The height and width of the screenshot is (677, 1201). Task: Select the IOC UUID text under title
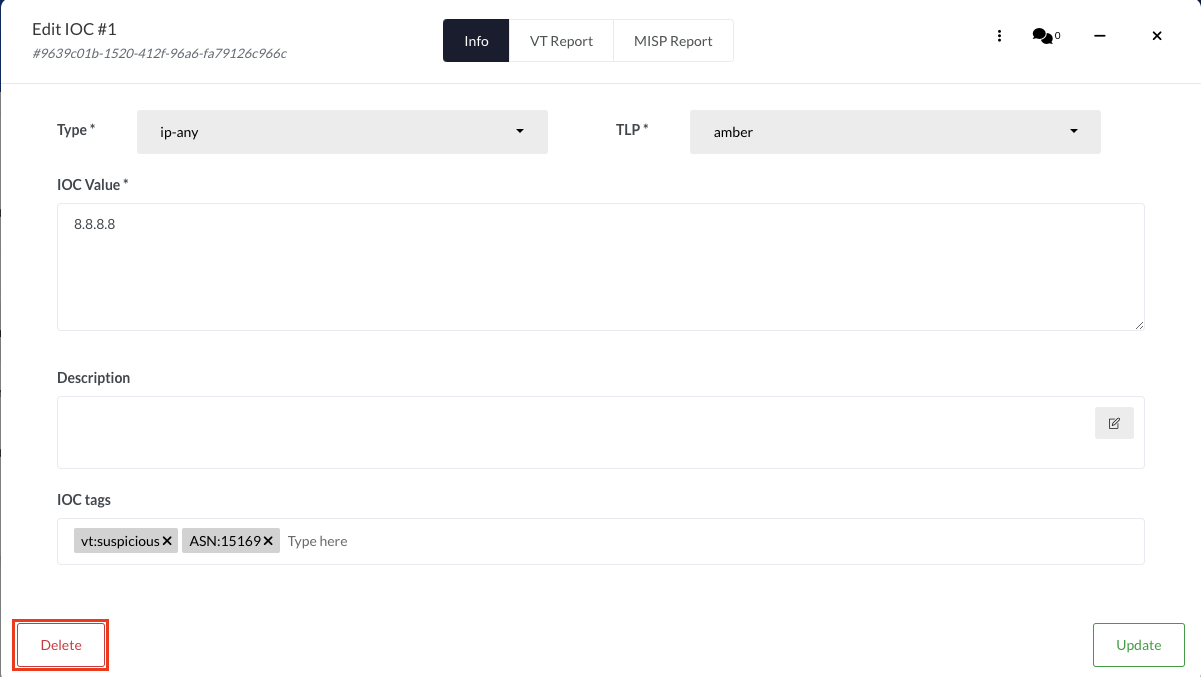tap(160, 54)
